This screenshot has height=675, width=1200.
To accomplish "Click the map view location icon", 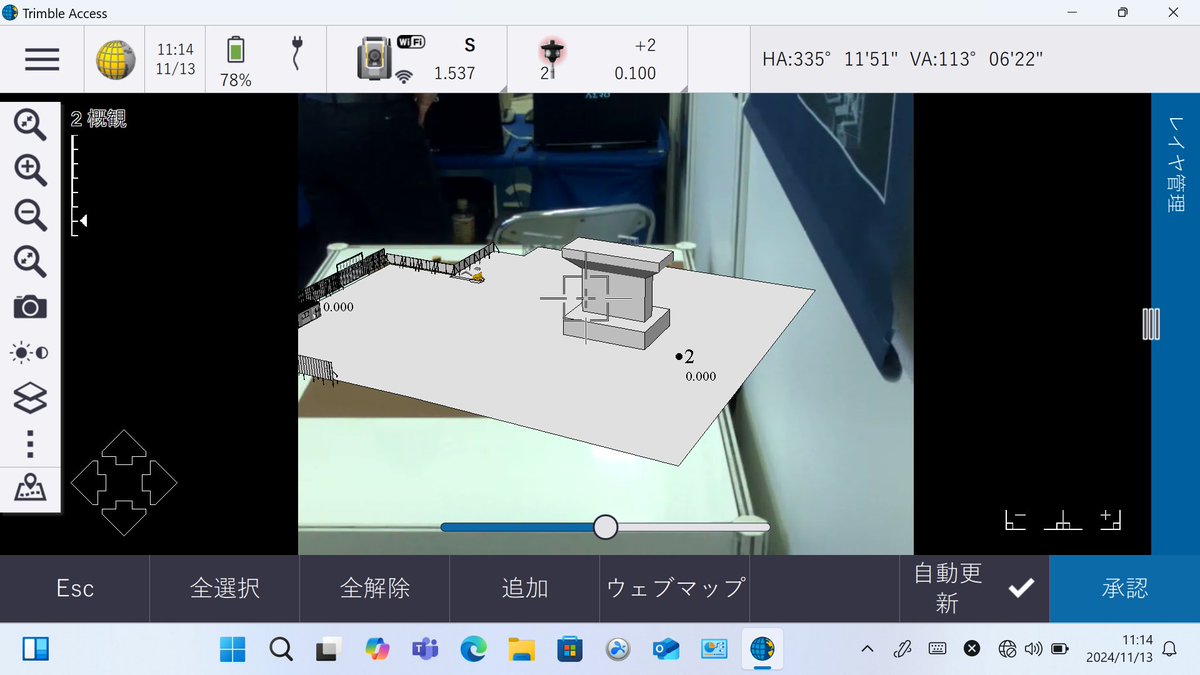I will coord(30,488).
